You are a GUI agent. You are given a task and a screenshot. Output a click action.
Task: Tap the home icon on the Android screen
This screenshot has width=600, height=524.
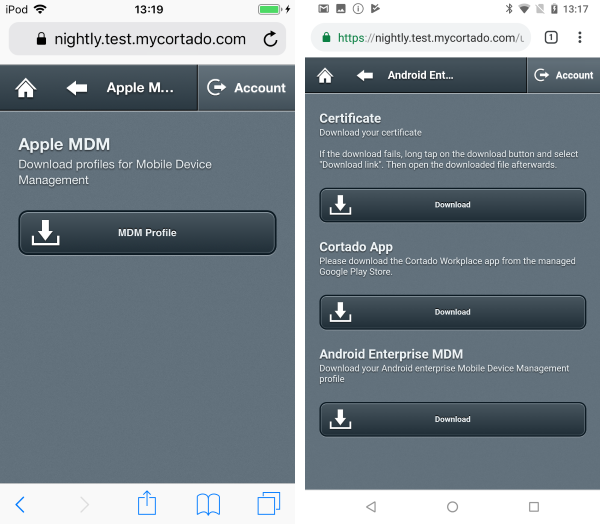tap(325, 75)
